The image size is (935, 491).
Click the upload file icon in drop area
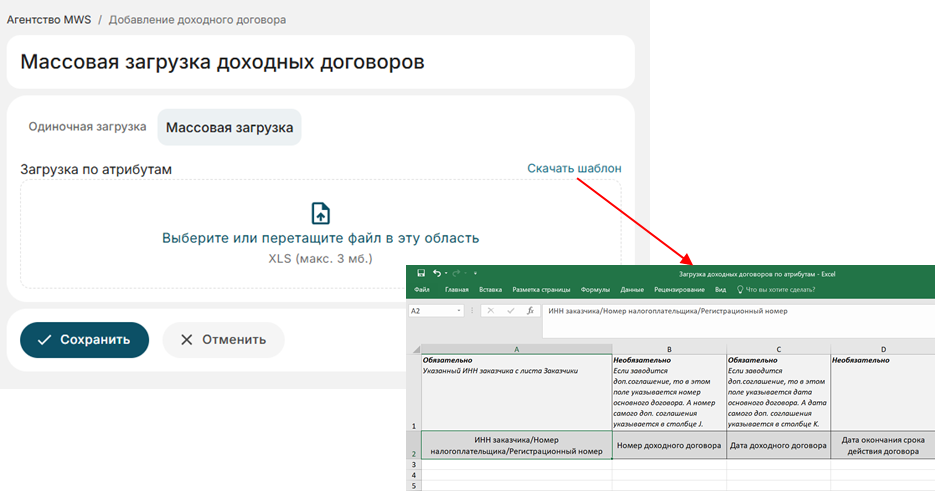point(320,213)
